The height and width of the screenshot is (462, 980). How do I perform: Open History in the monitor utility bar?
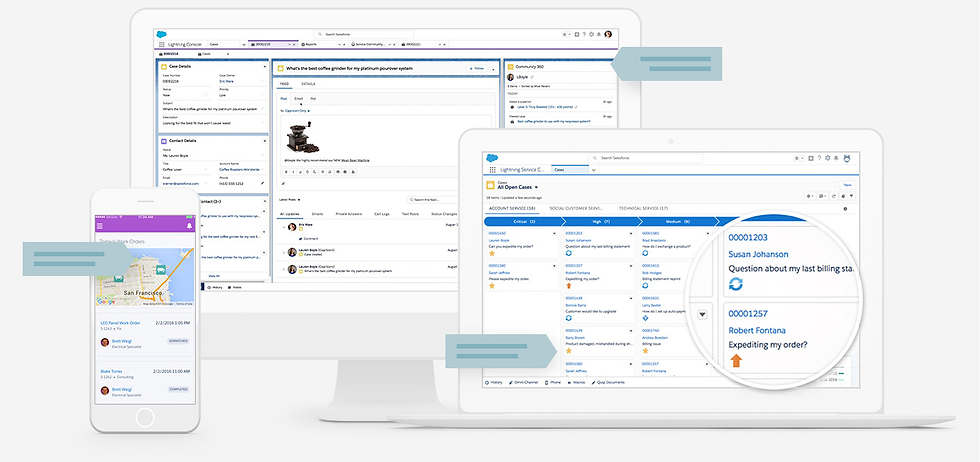(x=214, y=288)
